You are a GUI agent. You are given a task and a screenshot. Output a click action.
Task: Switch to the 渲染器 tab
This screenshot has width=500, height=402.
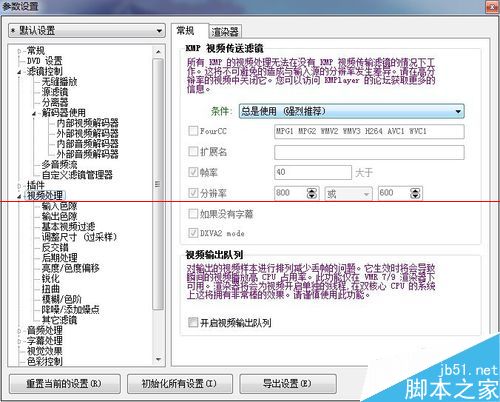[x=225, y=32]
